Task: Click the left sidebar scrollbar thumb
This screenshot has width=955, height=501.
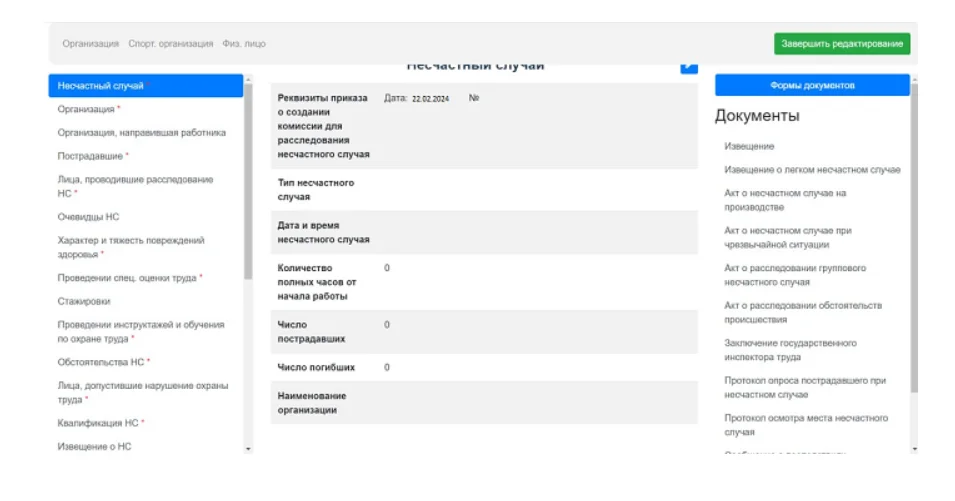Action: (x=248, y=183)
